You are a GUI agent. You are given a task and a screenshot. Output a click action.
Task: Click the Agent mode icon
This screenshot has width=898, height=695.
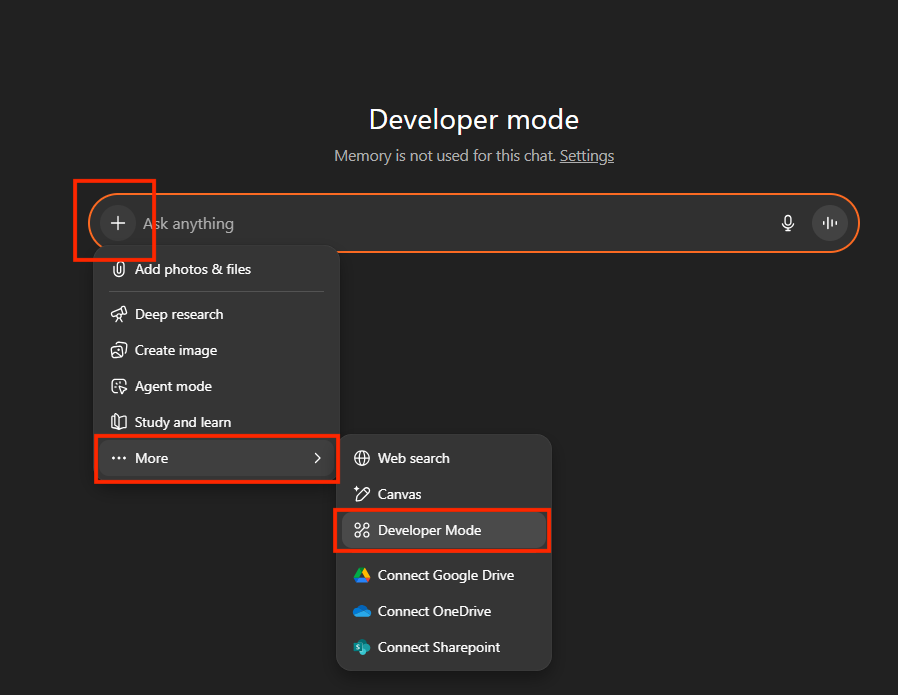click(119, 386)
